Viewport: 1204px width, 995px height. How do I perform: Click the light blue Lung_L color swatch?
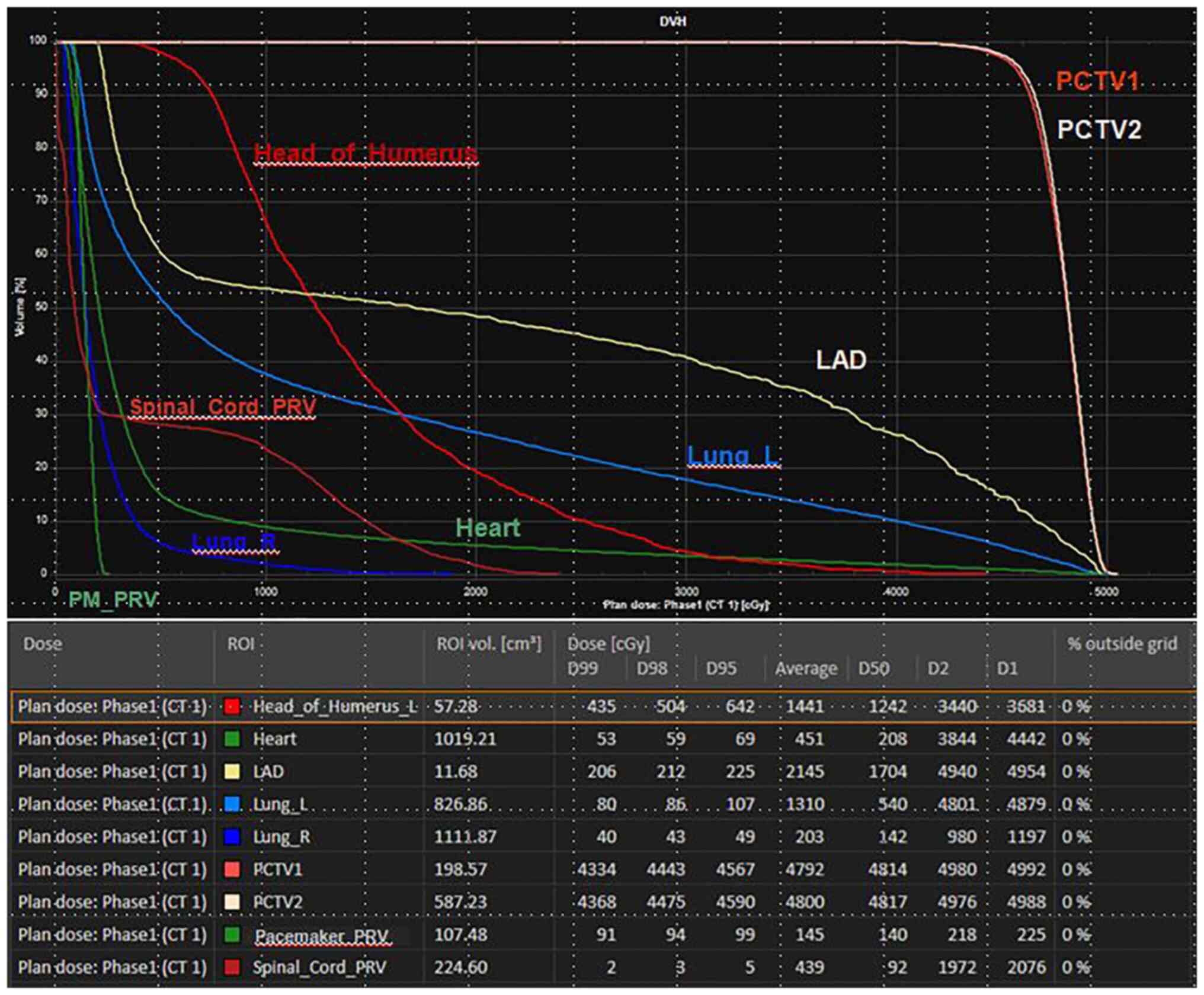coord(232,804)
